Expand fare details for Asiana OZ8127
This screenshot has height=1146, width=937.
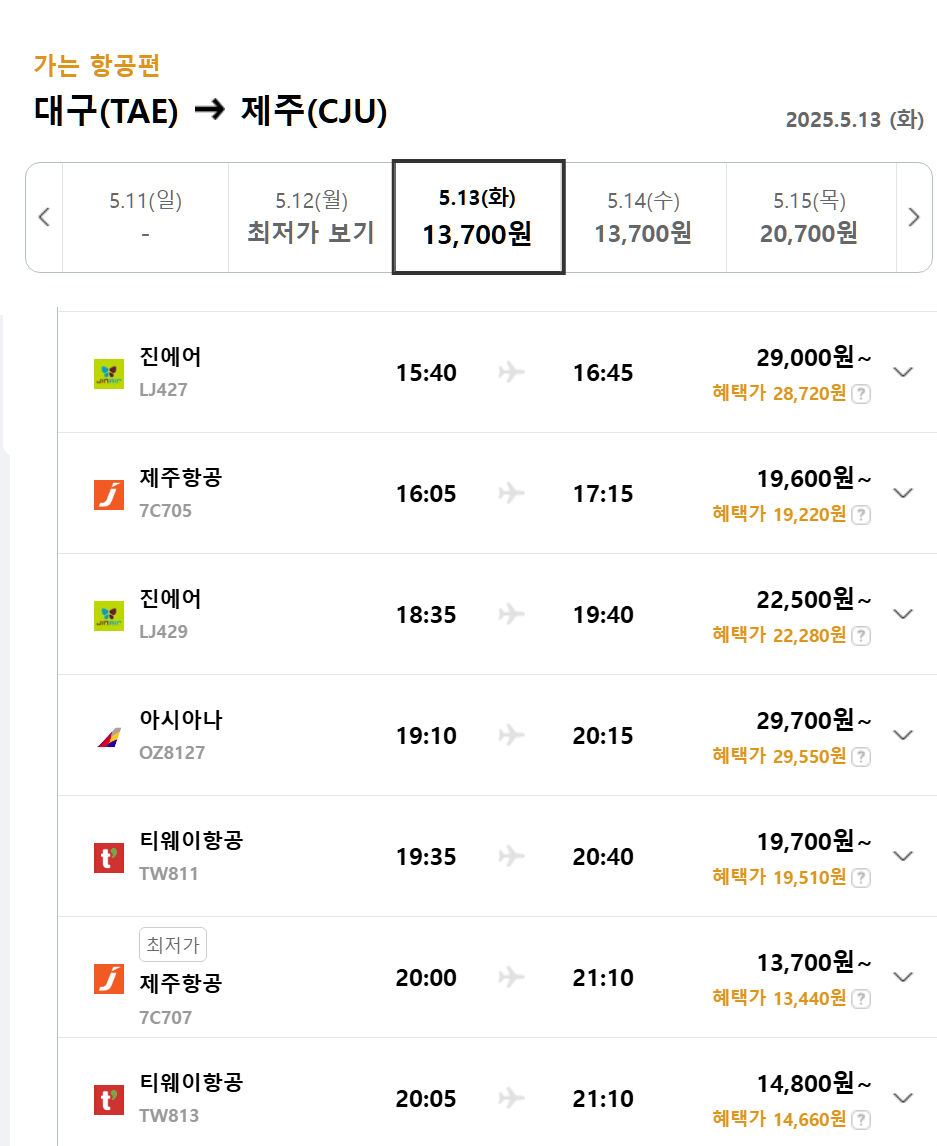903,735
